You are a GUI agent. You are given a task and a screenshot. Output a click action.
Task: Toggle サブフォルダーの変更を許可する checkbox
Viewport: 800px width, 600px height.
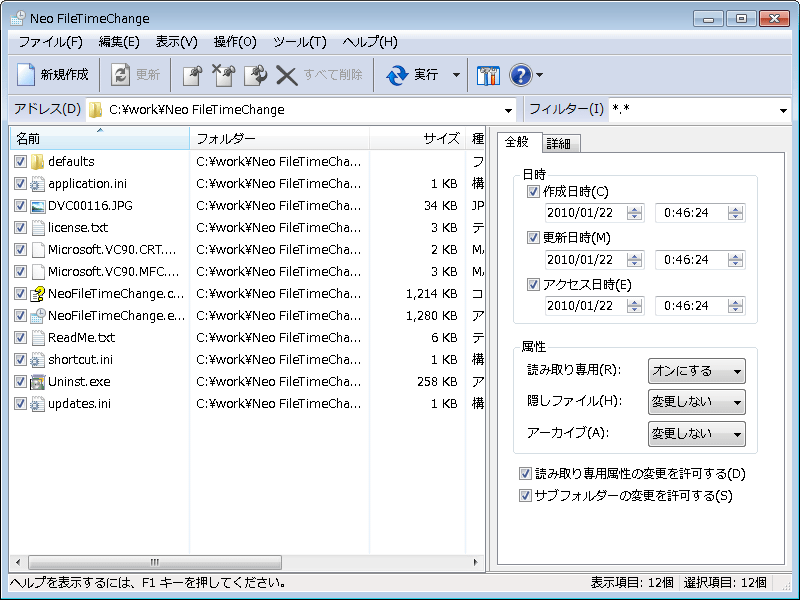[525, 496]
